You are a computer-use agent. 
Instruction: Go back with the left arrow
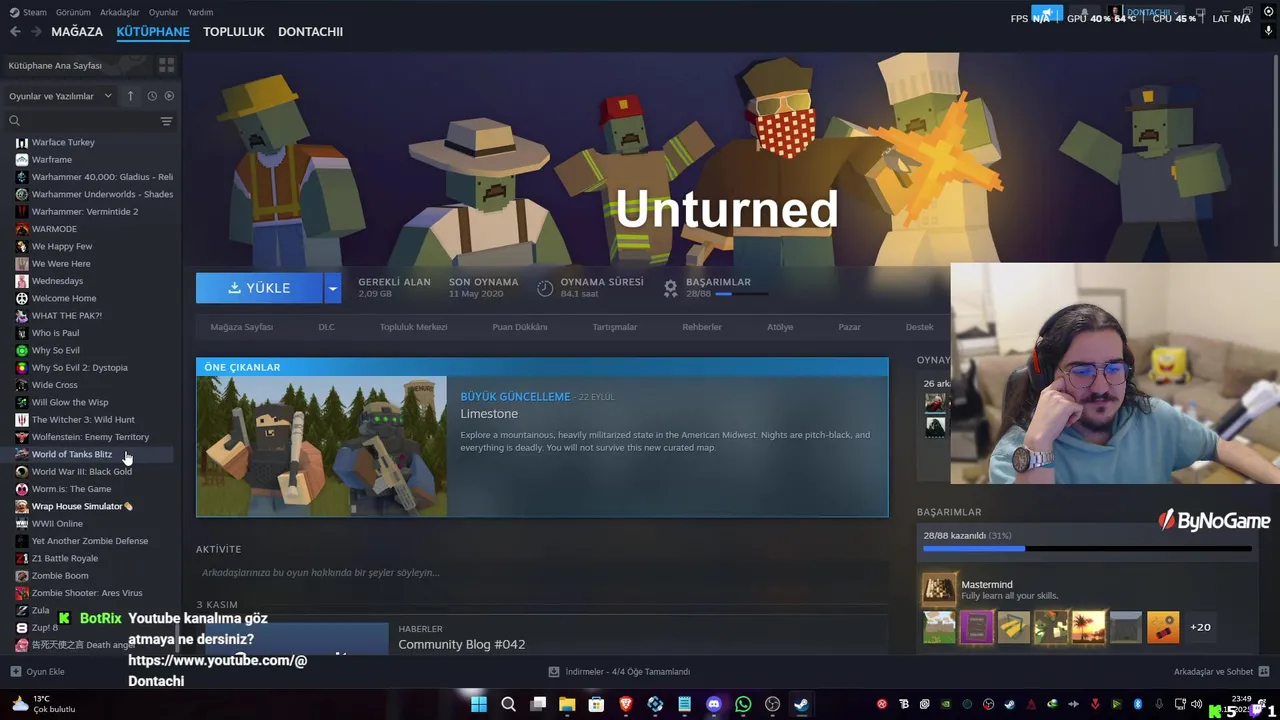tap(15, 32)
